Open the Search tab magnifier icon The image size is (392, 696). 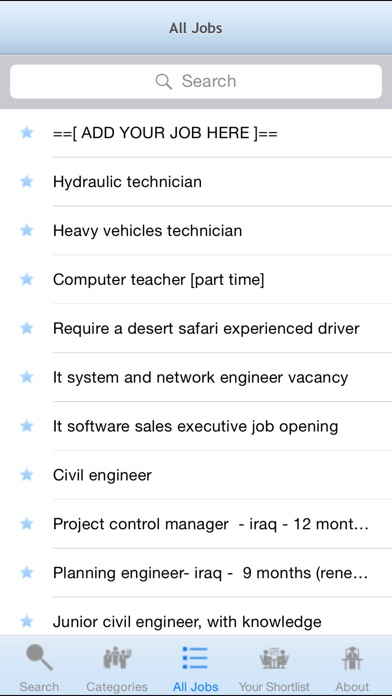click(x=39, y=657)
